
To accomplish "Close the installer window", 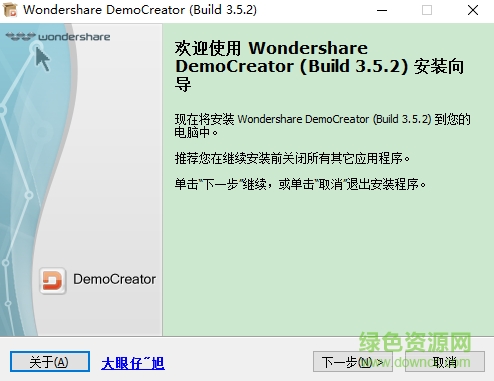I will click(x=473, y=10).
